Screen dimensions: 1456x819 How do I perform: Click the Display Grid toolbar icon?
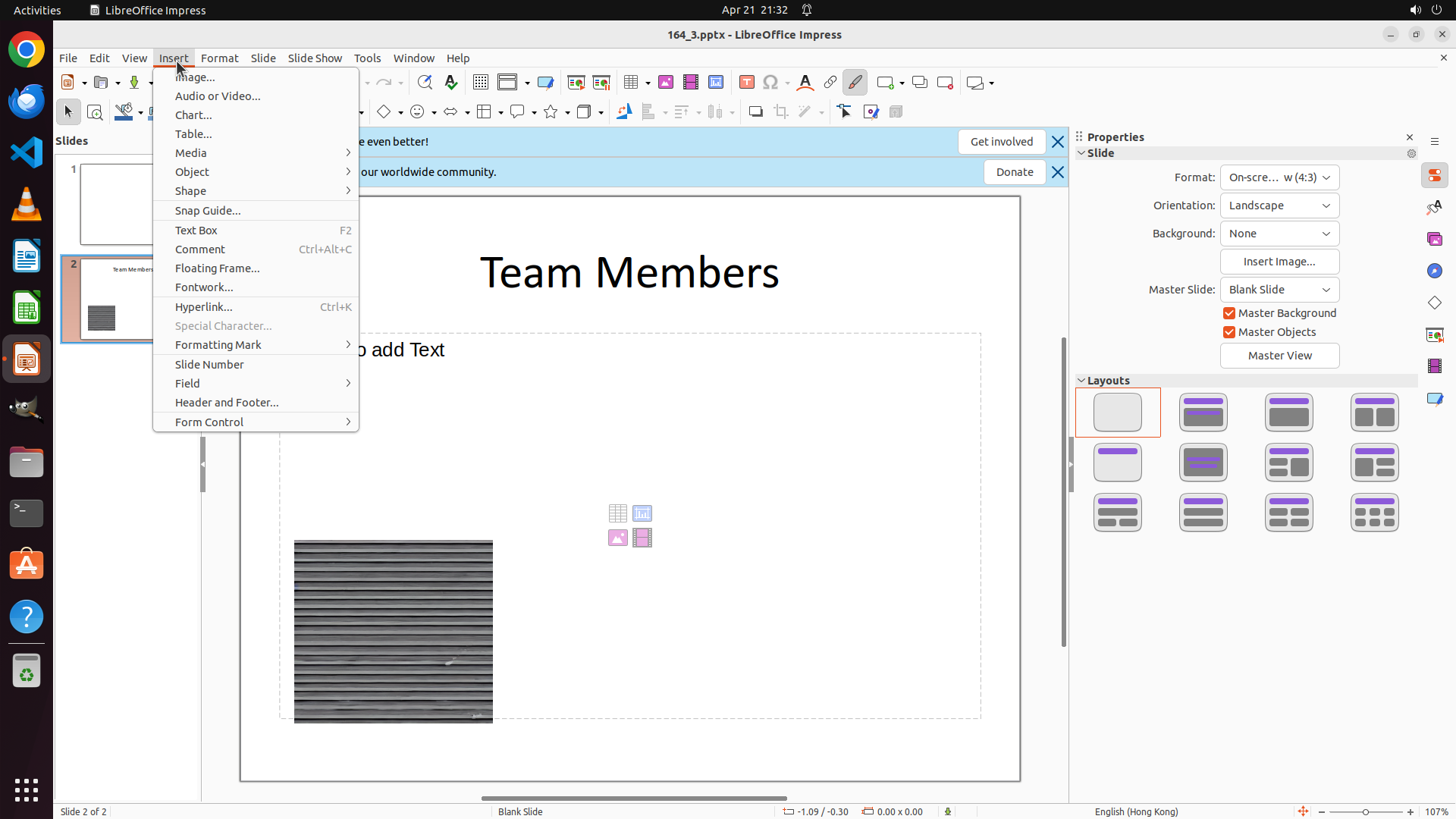point(480,83)
